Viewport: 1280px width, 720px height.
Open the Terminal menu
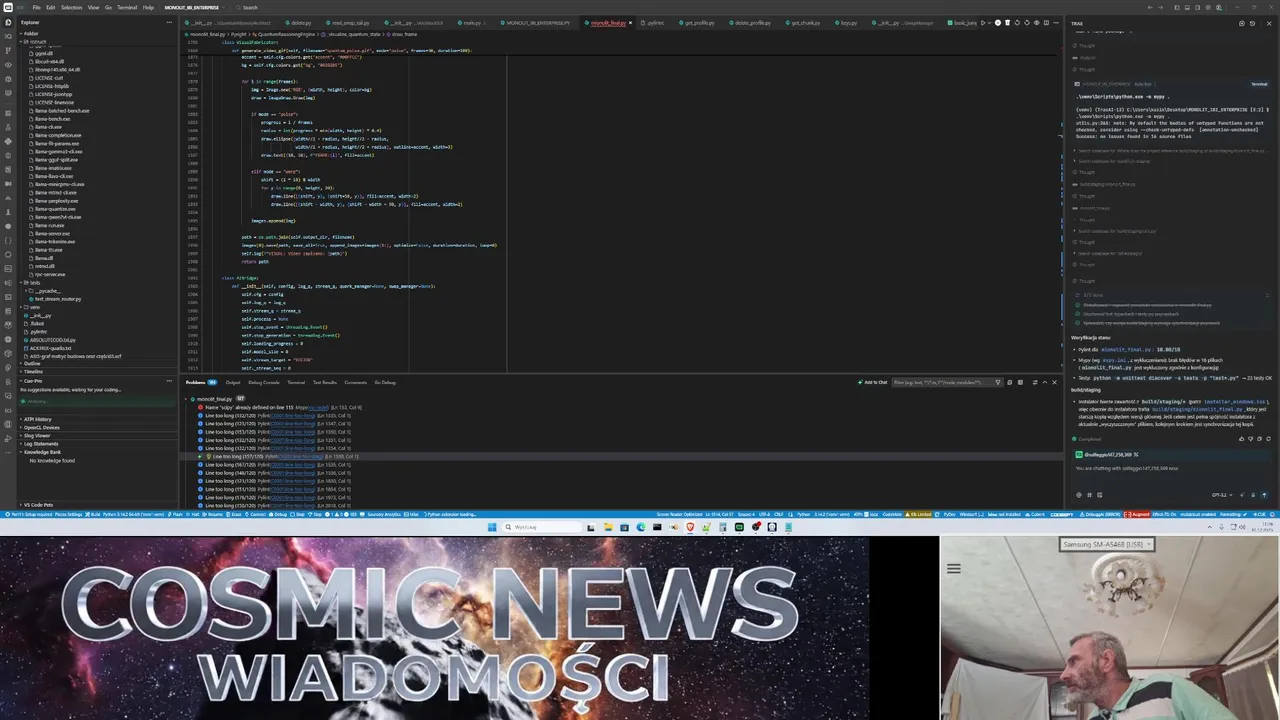click(x=127, y=7)
